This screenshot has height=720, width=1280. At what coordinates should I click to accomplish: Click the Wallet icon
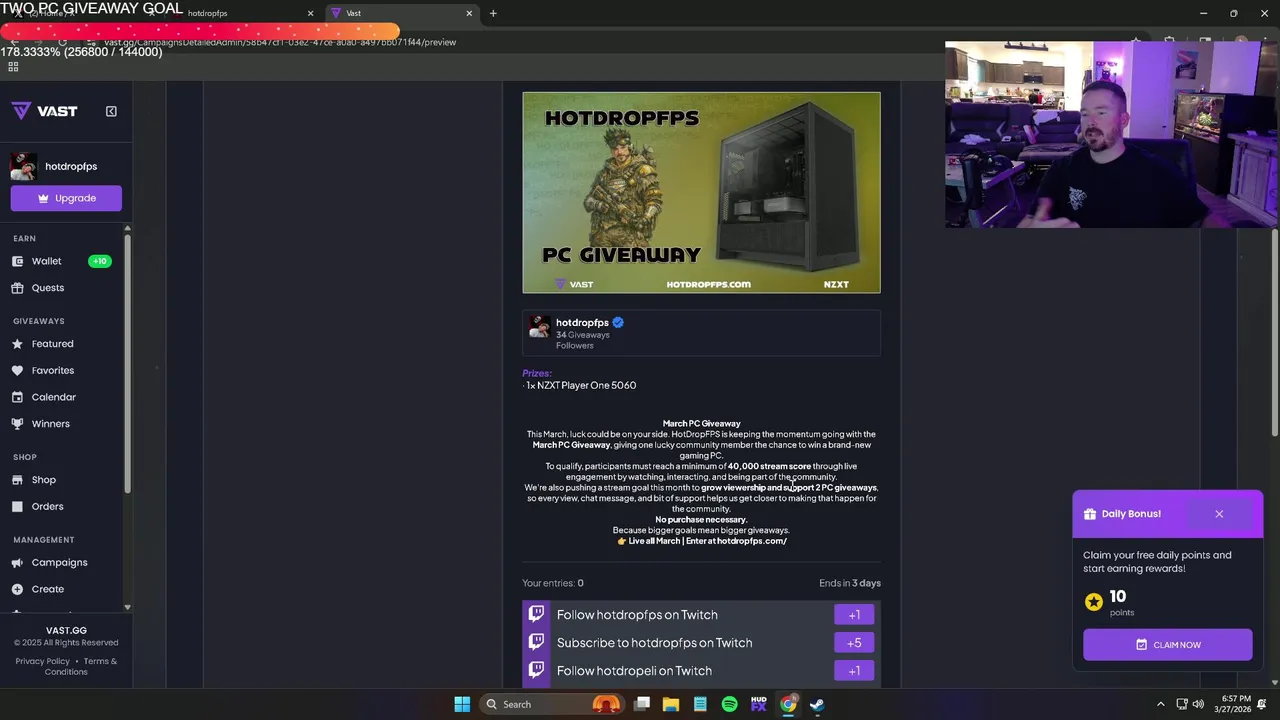tap(17, 261)
